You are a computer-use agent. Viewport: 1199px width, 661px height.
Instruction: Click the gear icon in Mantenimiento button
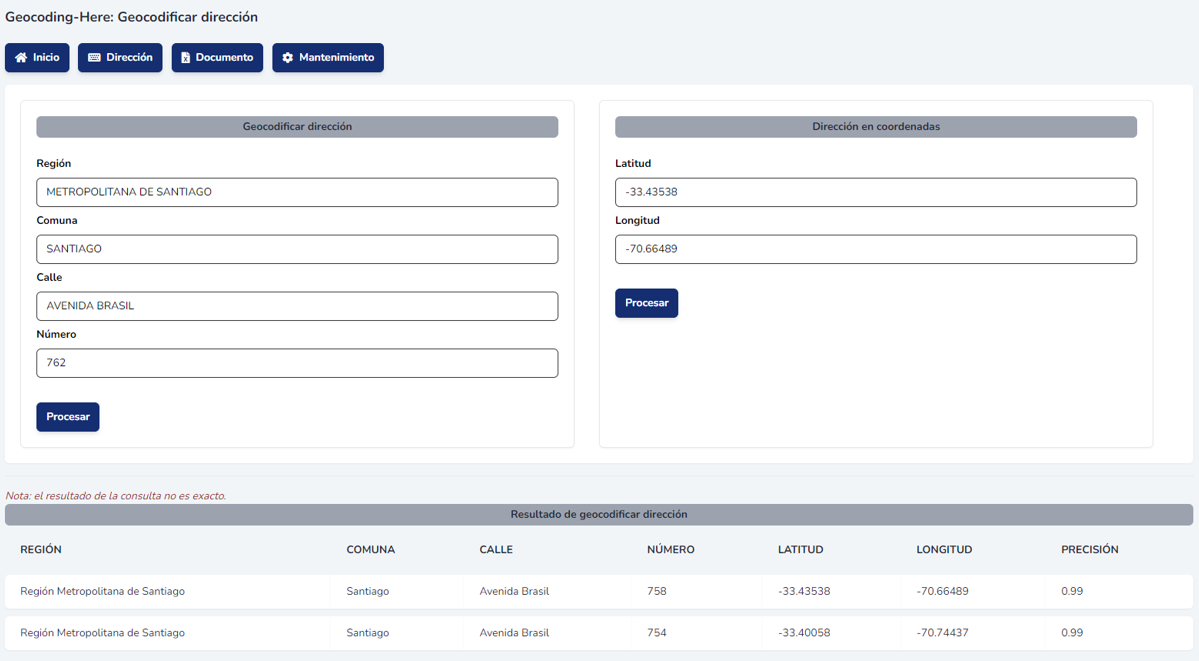pyautogui.click(x=287, y=58)
